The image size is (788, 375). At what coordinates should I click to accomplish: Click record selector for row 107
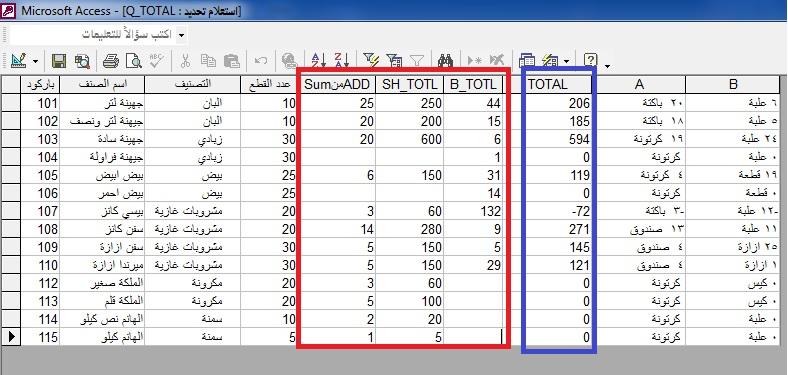(x=11, y=211)
